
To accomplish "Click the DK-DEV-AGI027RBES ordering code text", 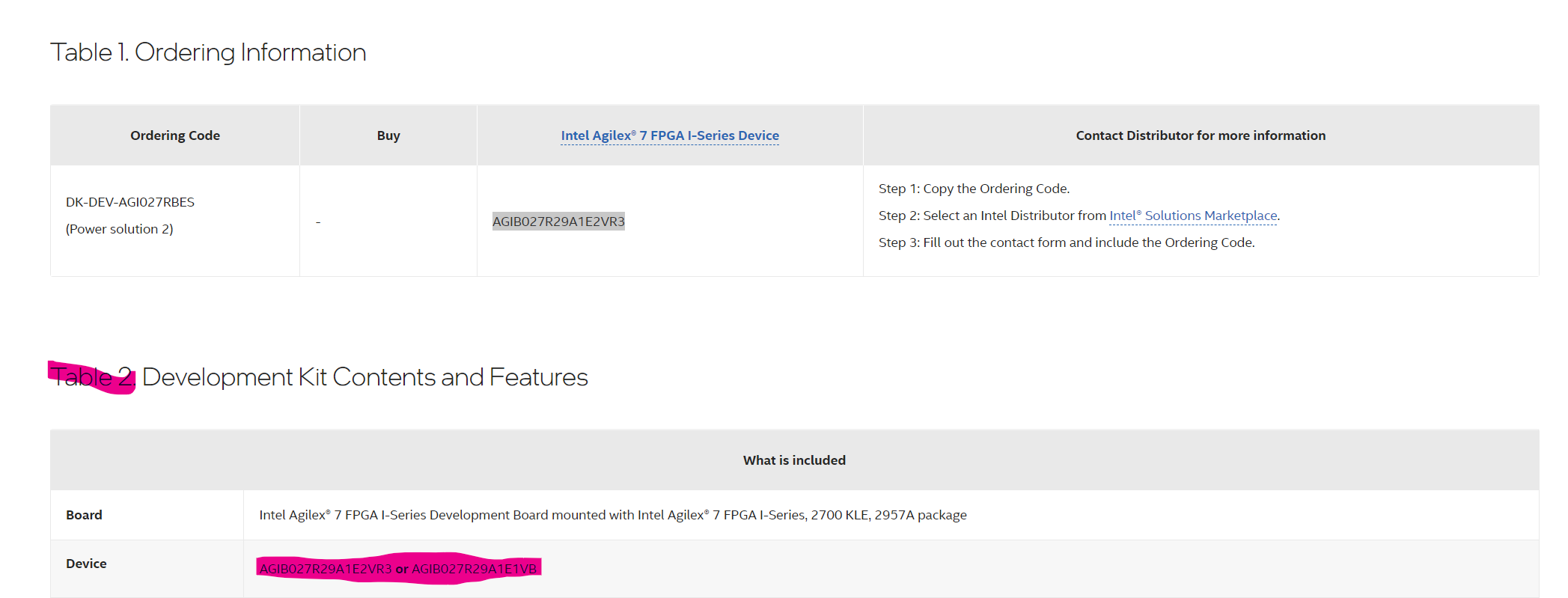I will tap(130, 202).
